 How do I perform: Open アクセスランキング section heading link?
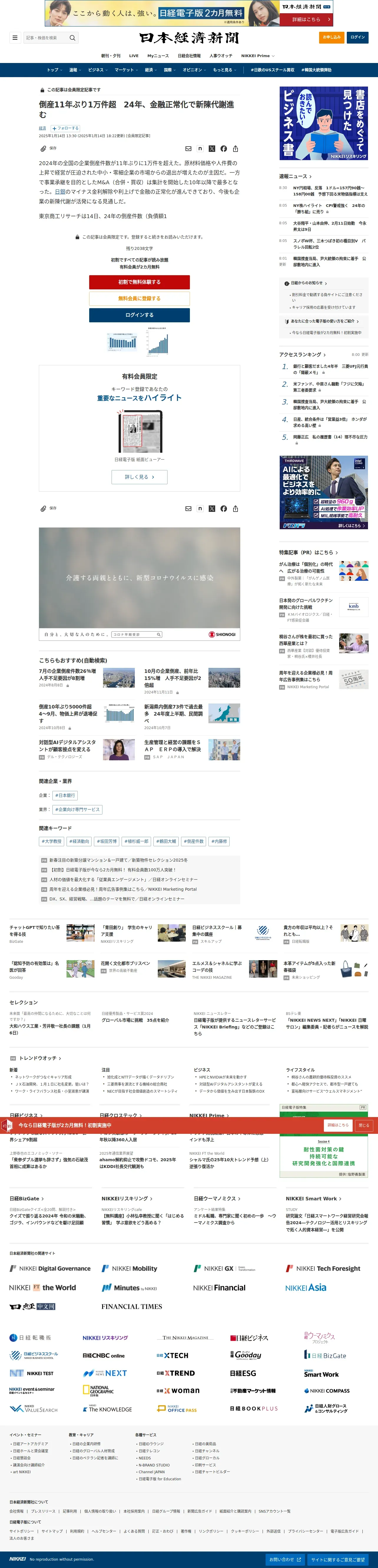point(303,354)
